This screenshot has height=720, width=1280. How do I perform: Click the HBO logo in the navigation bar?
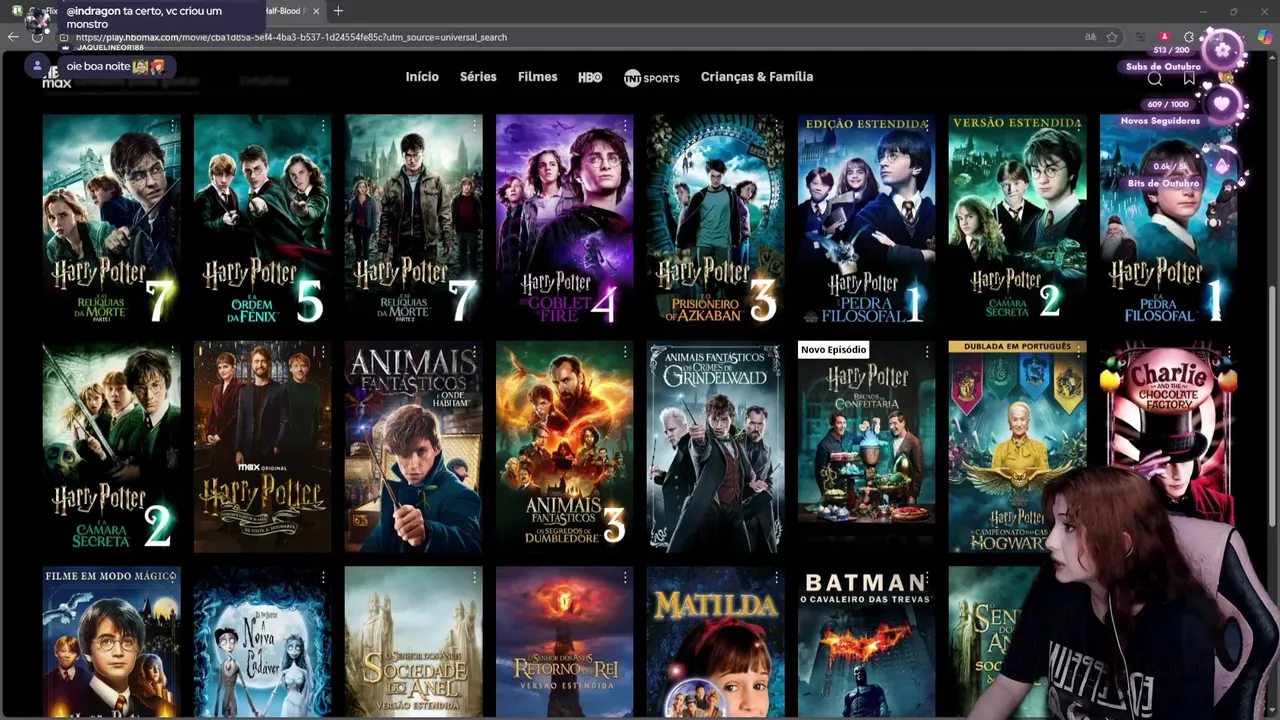point(590,77)
